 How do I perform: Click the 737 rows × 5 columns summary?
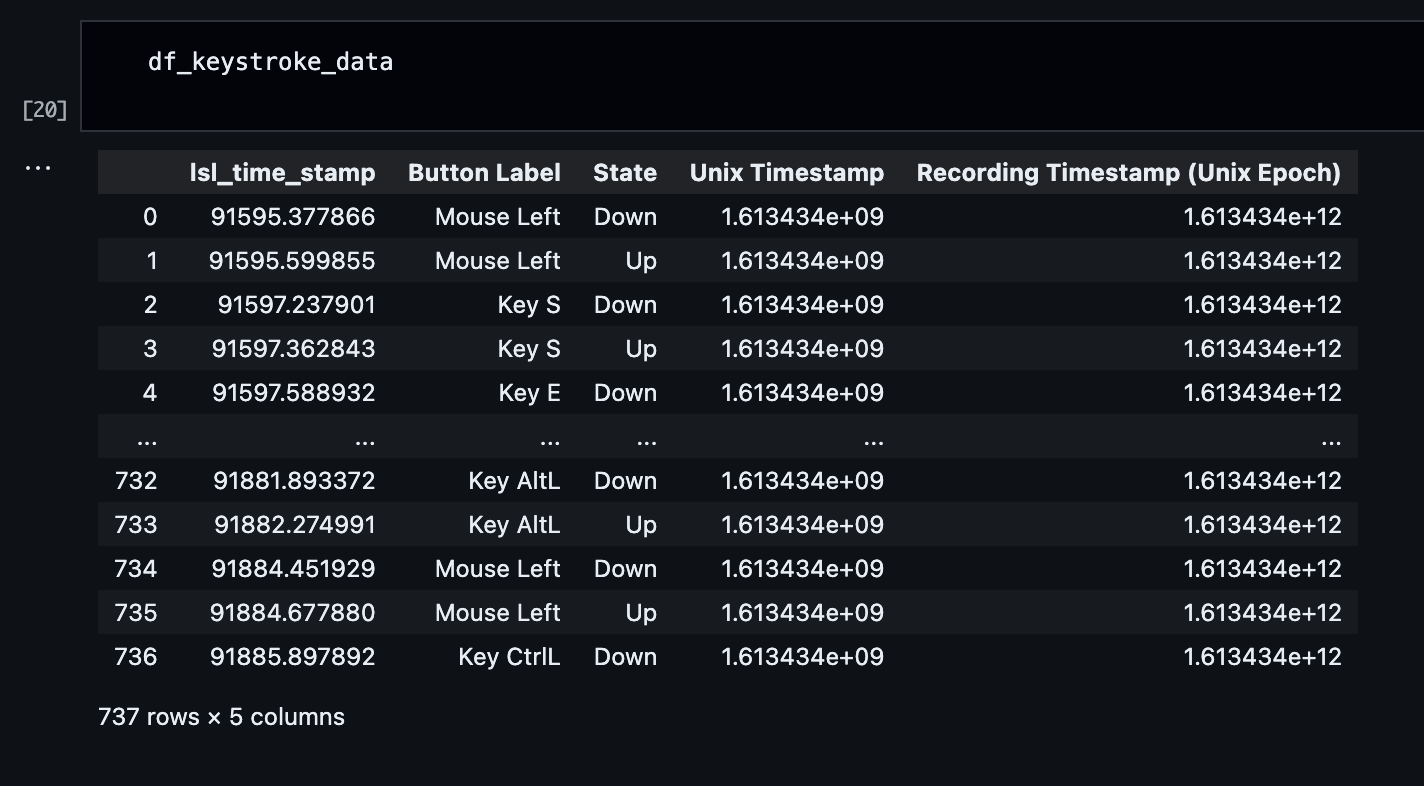click(x=221, y=717)
